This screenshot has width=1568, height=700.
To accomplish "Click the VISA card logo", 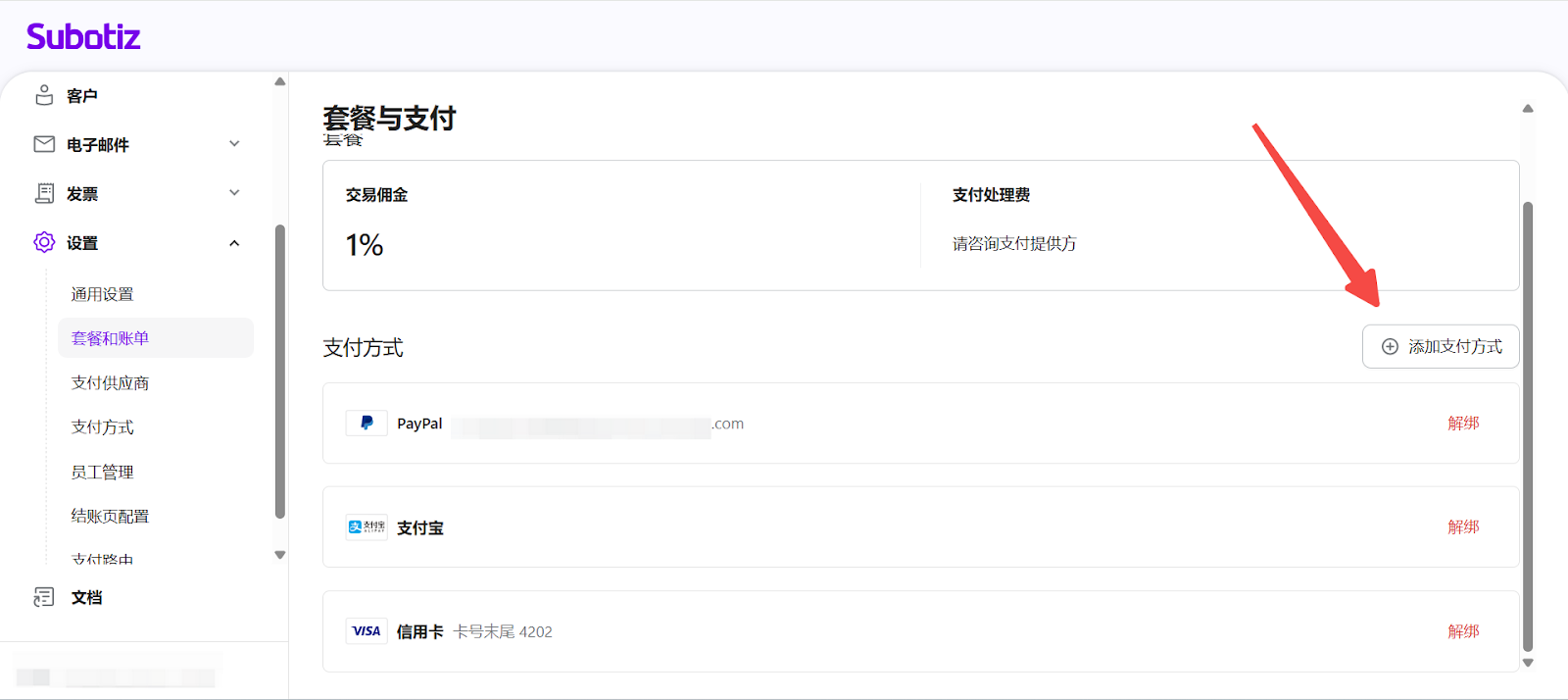I will [367, 631].
